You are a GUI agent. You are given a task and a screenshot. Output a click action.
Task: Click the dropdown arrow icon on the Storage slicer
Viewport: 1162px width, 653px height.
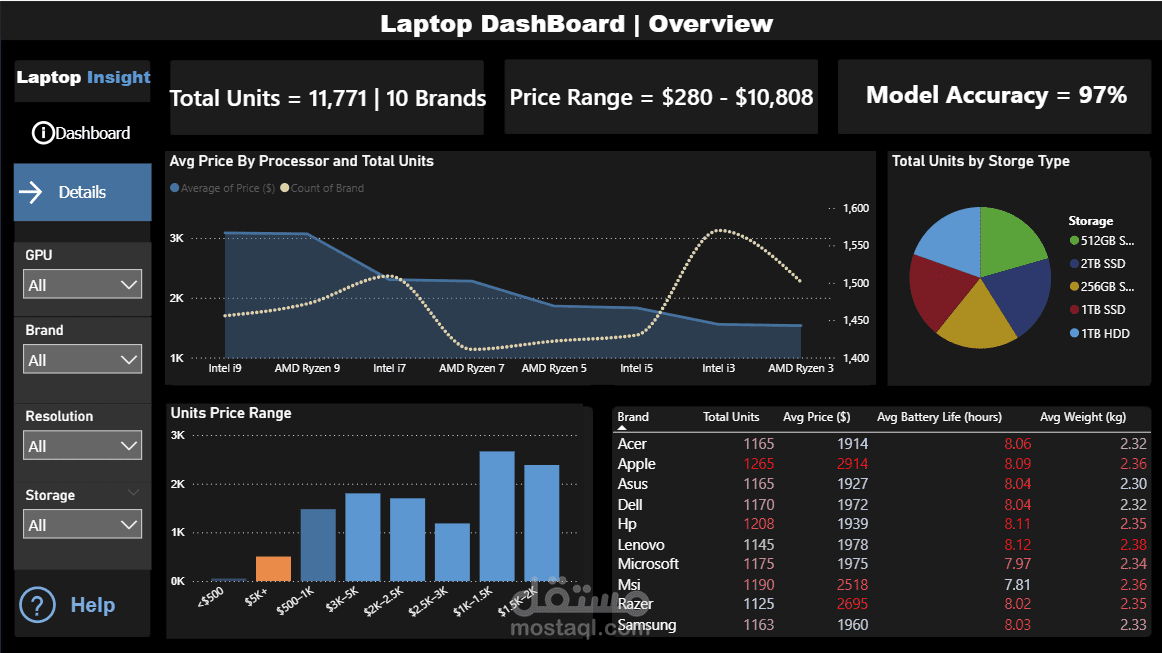tap(130, 524)
